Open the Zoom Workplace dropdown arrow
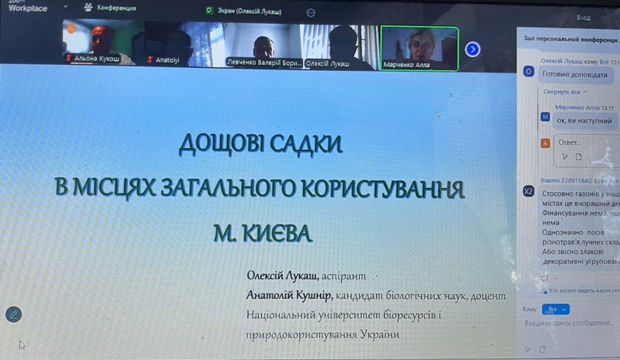This screenshot has height=360, width=620. coord(66,7)
